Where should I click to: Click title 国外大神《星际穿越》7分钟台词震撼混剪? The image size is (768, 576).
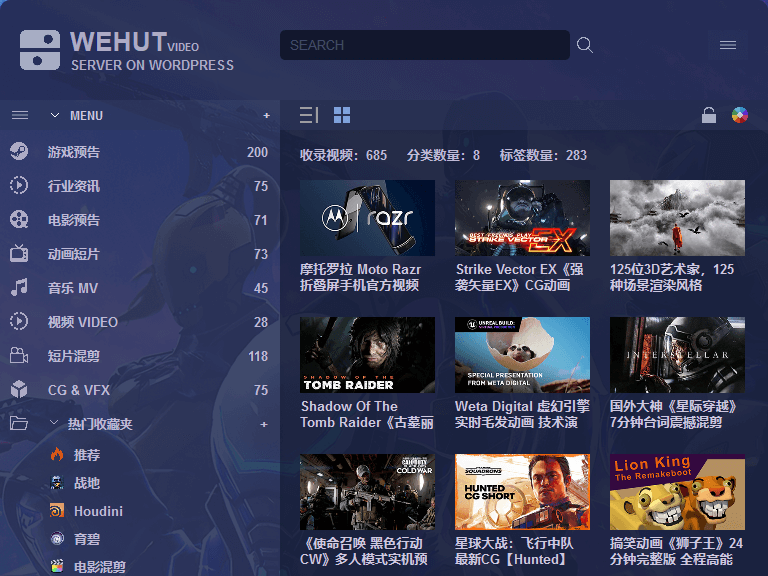tap(674, 414)
